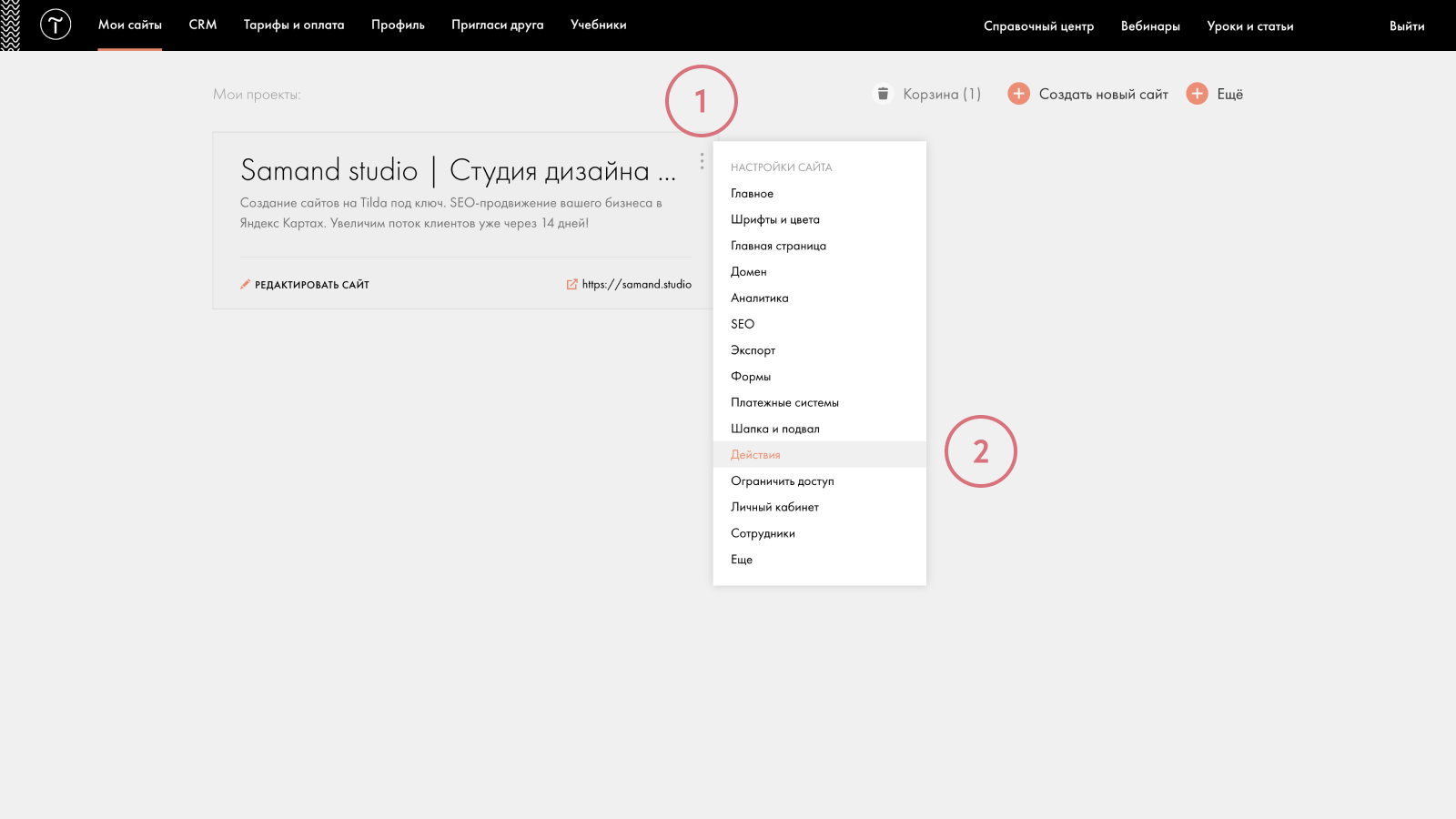
Task: Click the Tilda logo icon
Action: coord(56,25)
